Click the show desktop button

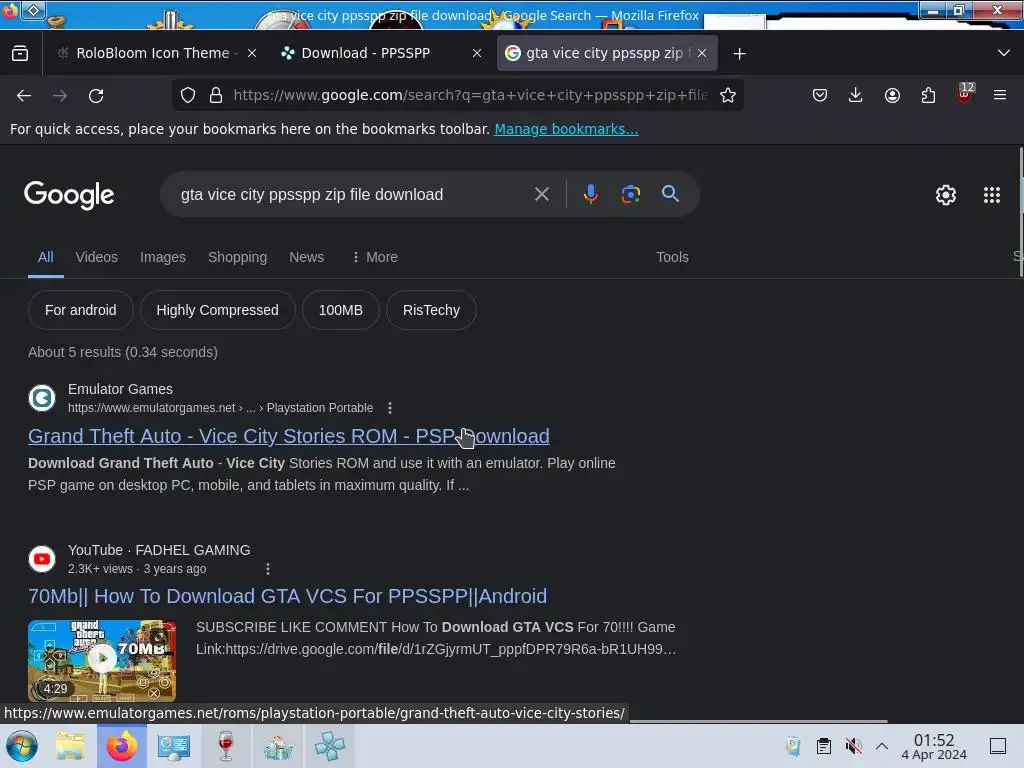point(998,746)
